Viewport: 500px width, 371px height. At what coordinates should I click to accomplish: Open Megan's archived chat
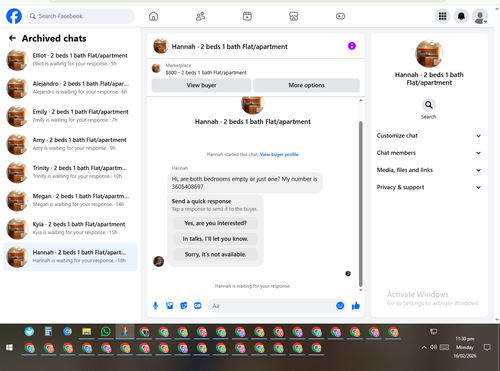tap(70, 200)
